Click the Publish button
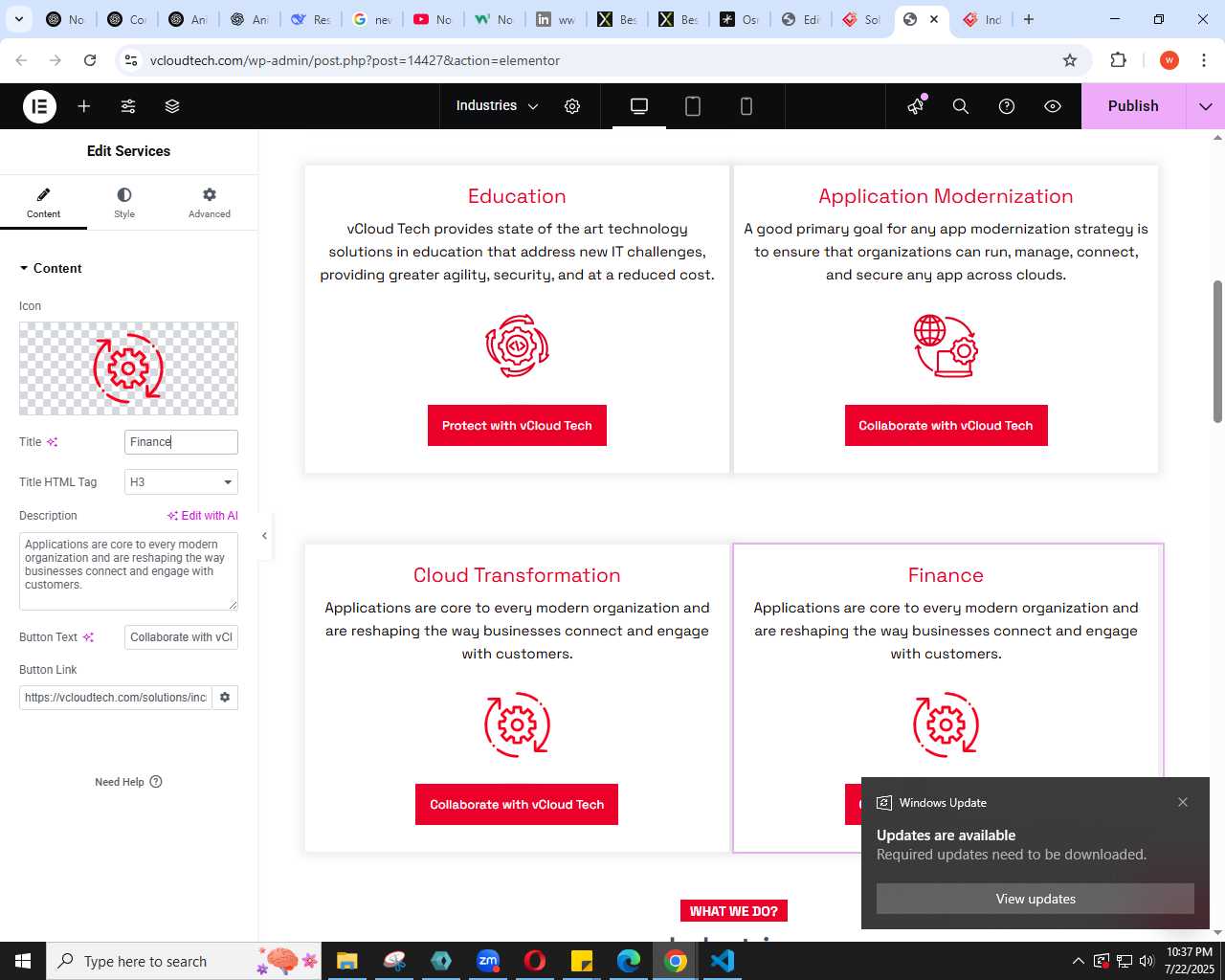Viewport: 1225px width, 980px height. click(x=1133, y=106)
